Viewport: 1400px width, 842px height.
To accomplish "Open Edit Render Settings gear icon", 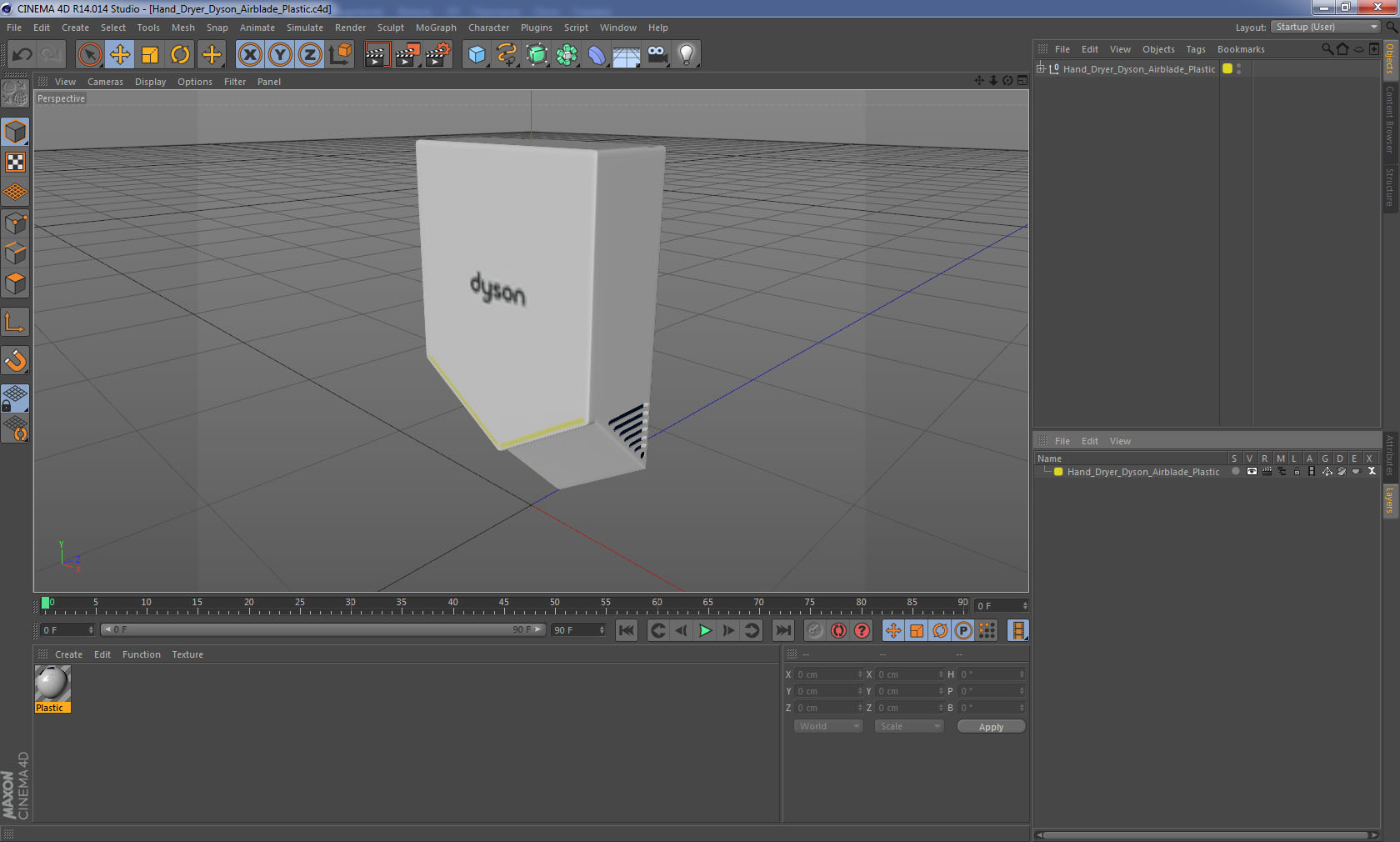I will click(x=438, y=55).
